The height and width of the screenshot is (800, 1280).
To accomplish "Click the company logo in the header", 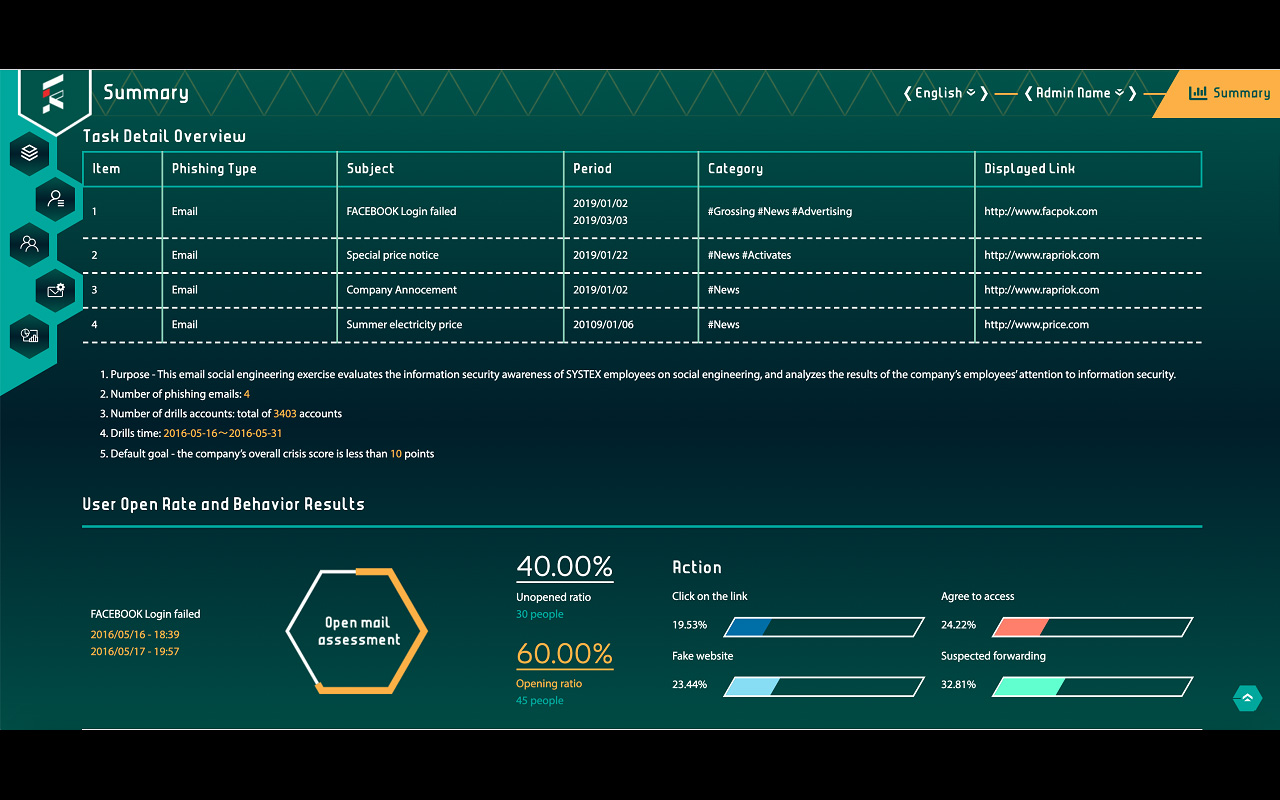I will pos(54,94).
